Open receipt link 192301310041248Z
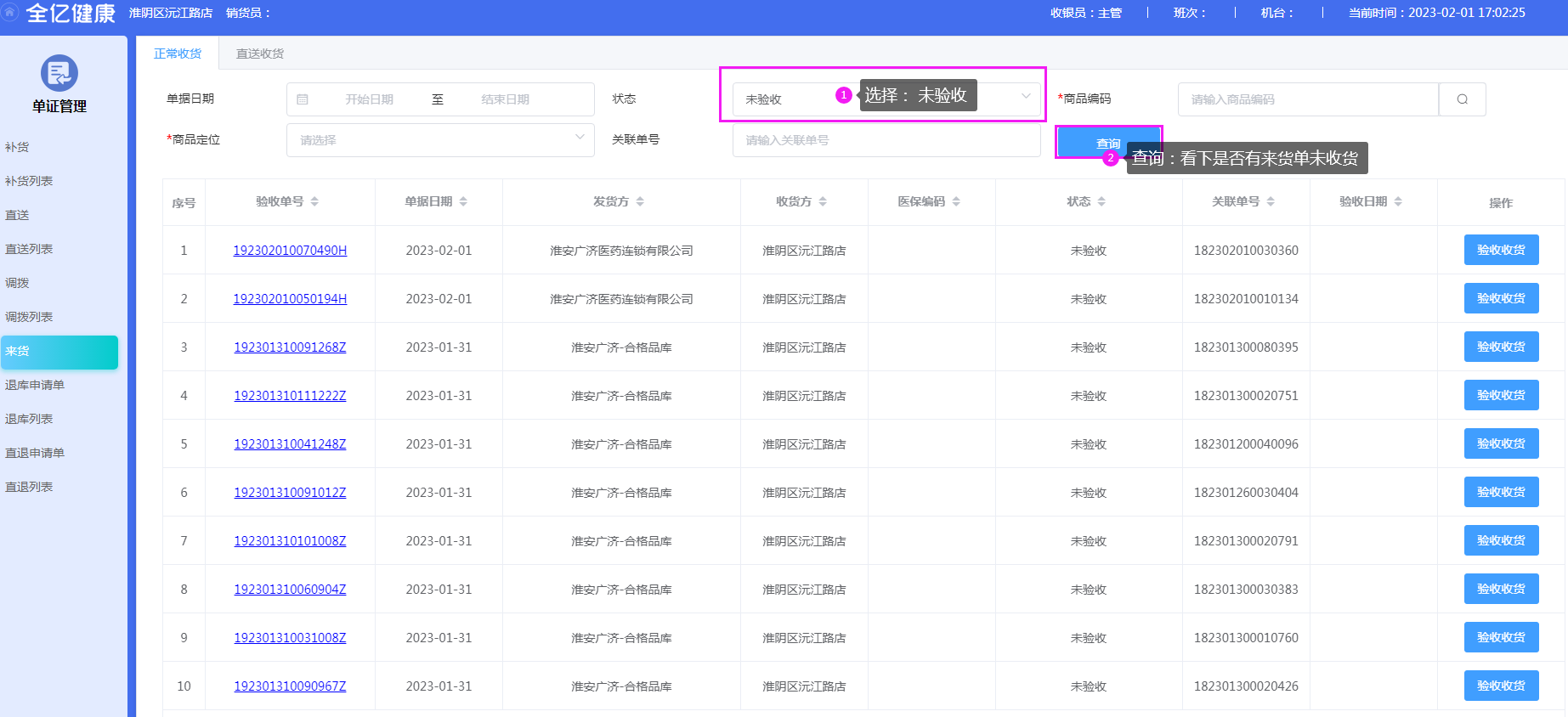This screenshot has width=1568, height=717. tap(290, 444)
